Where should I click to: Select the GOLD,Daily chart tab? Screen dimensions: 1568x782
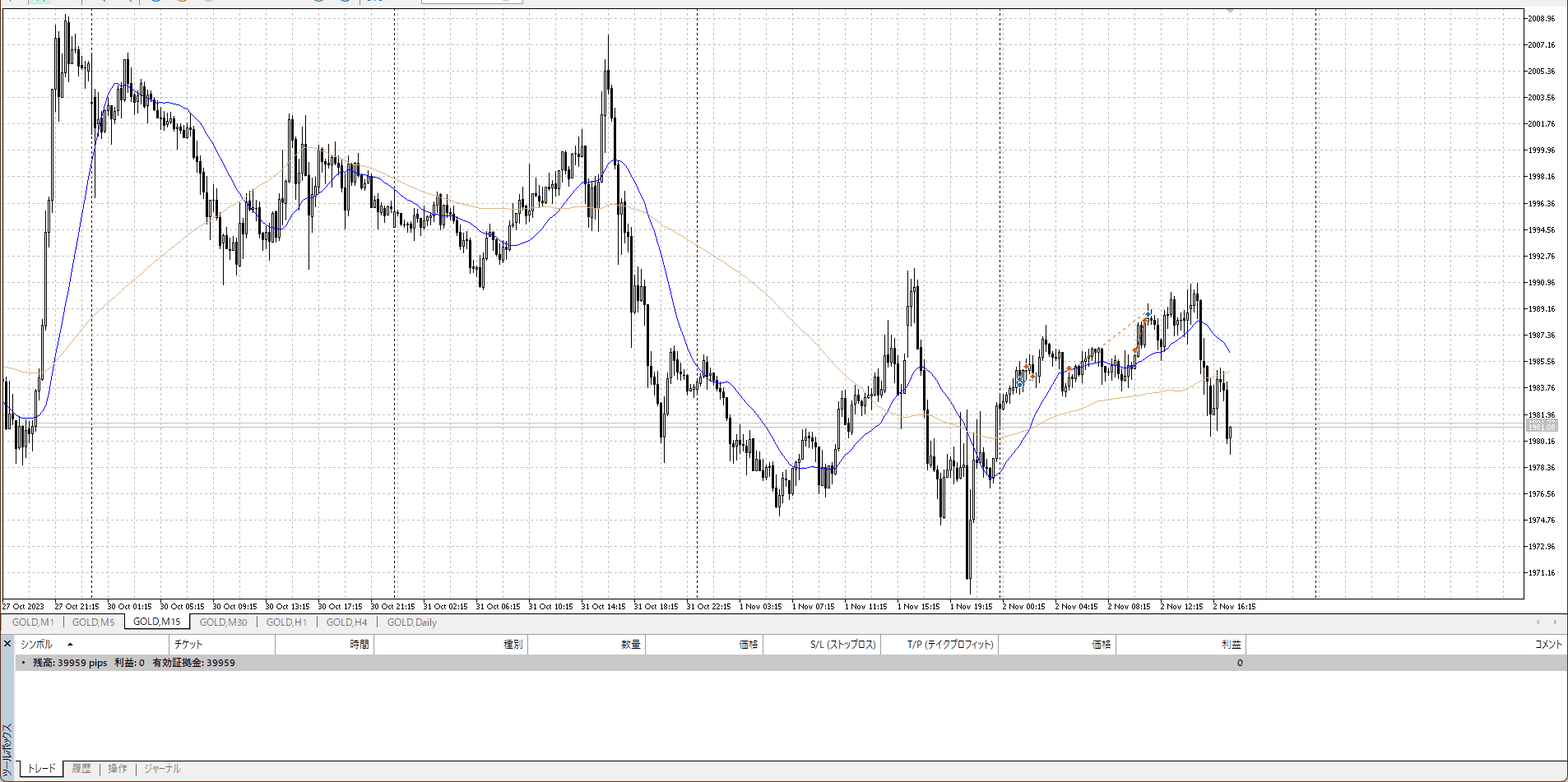[x=411, y=622]
